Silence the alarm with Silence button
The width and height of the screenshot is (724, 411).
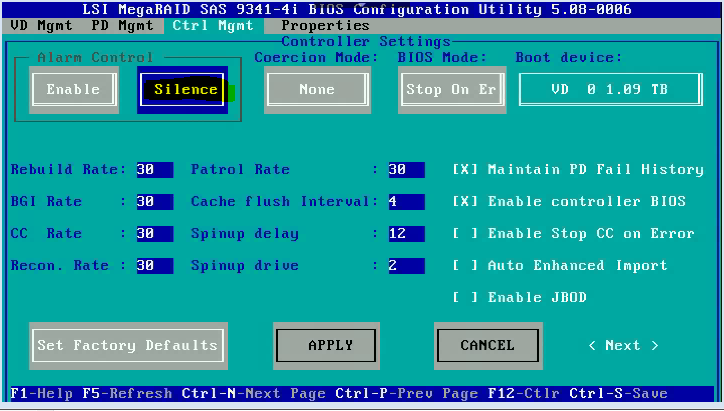point(183,89)
